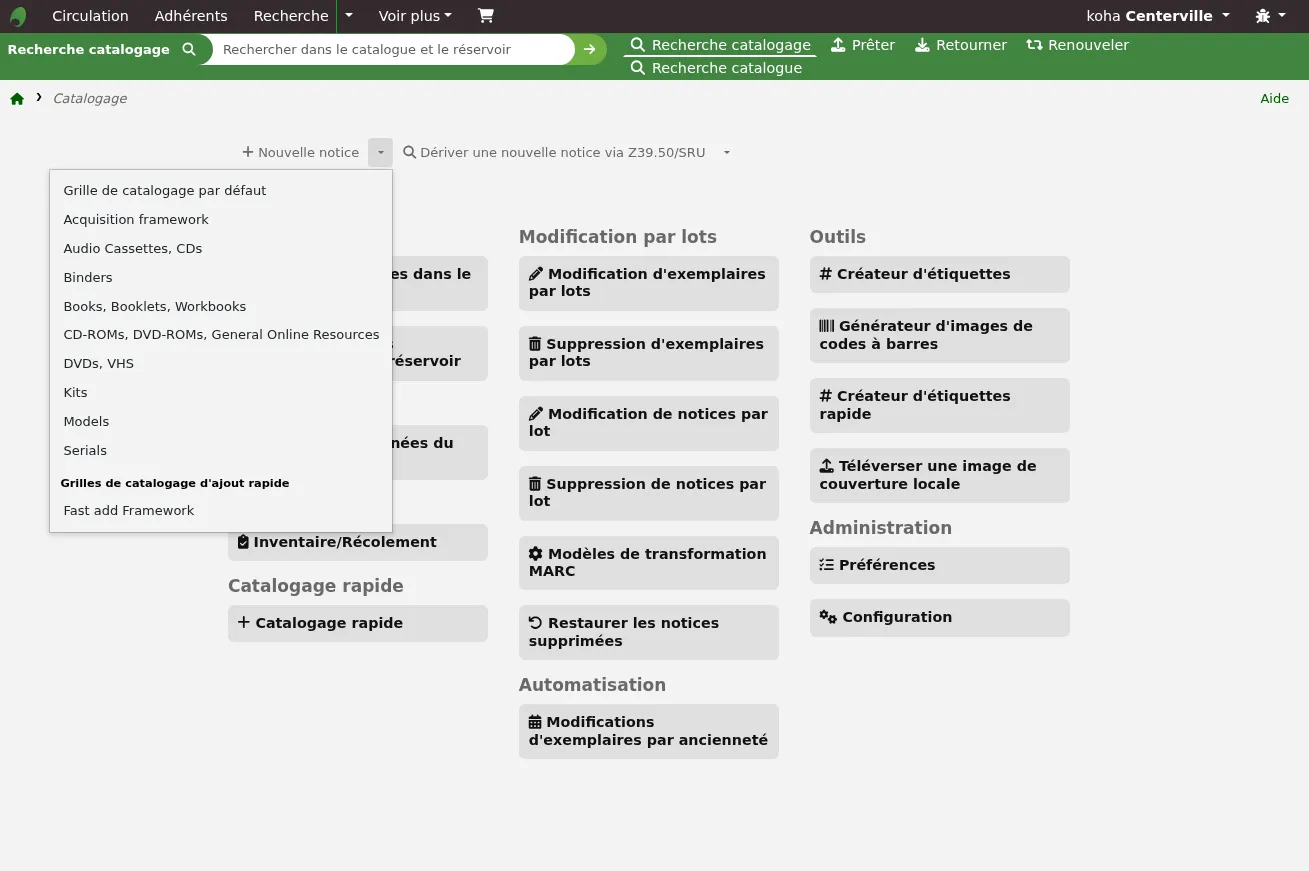Open Modèles de transformation MARC

649,563
